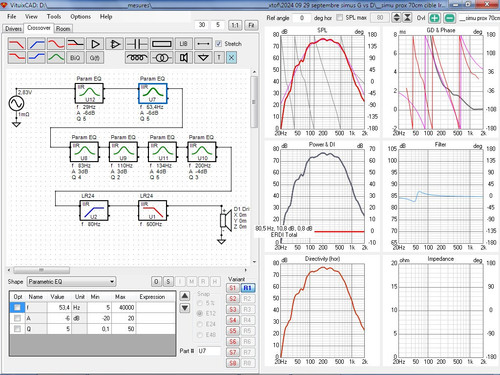Move parameter row up with up arrow

(x=185, y=296)
